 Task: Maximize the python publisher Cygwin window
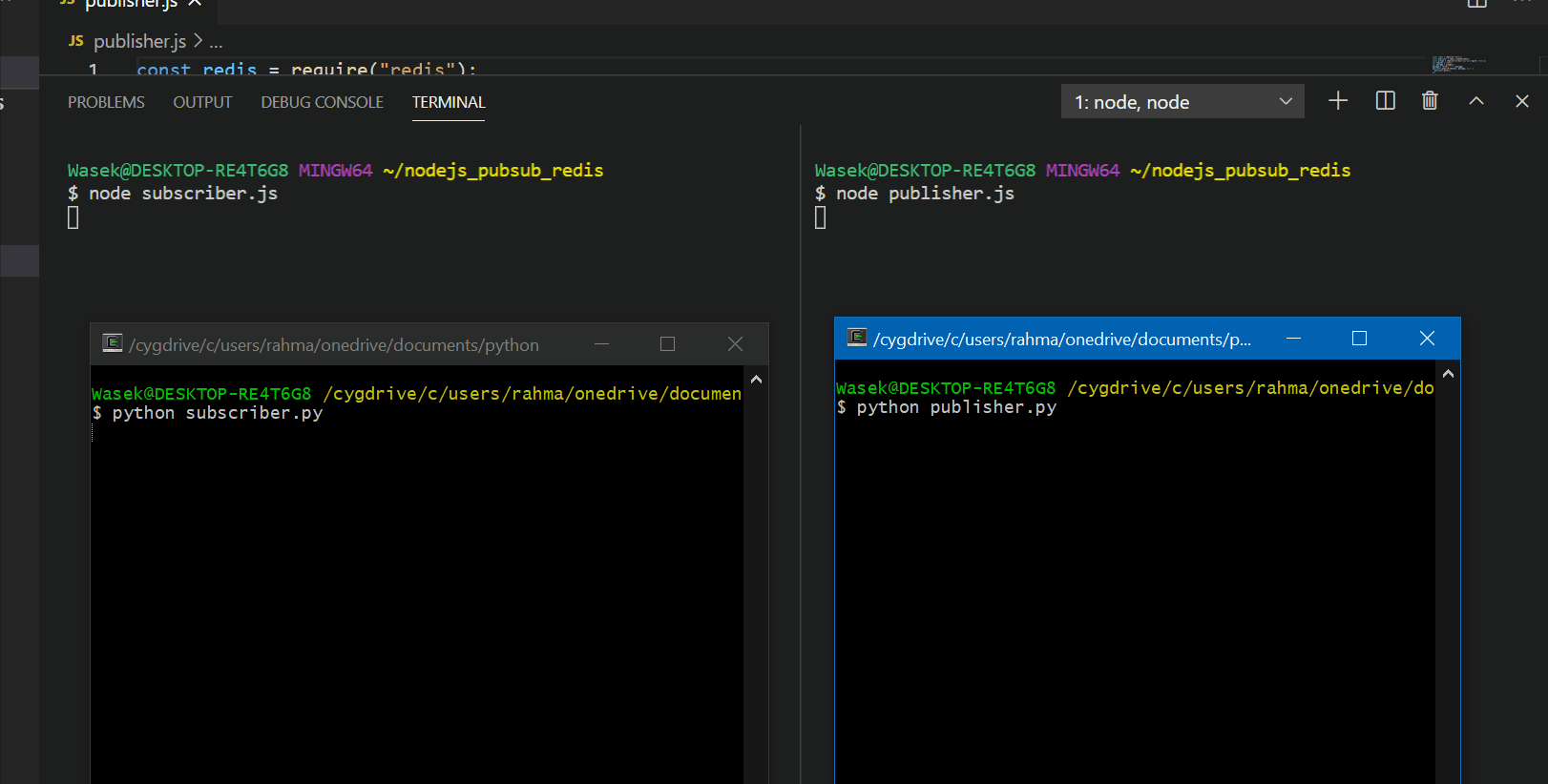pyautogui.click(x=1359, y=339)
